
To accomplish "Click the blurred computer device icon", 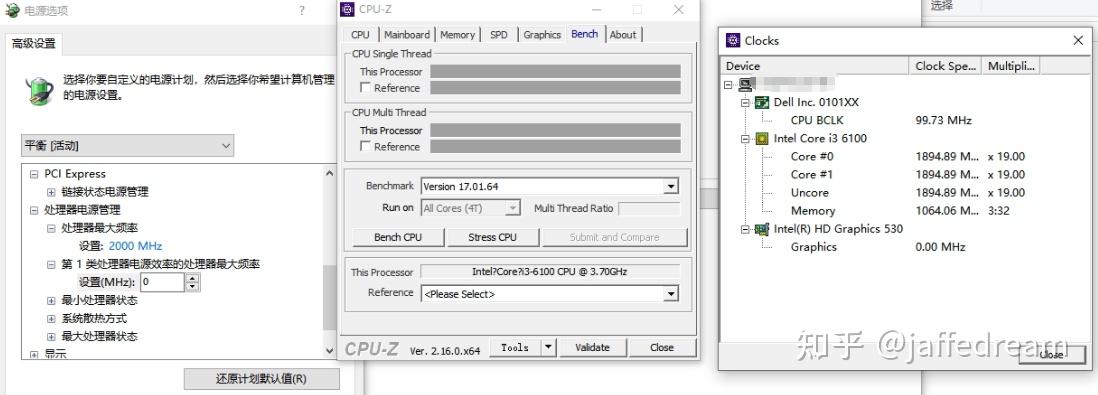I will 745,85.
